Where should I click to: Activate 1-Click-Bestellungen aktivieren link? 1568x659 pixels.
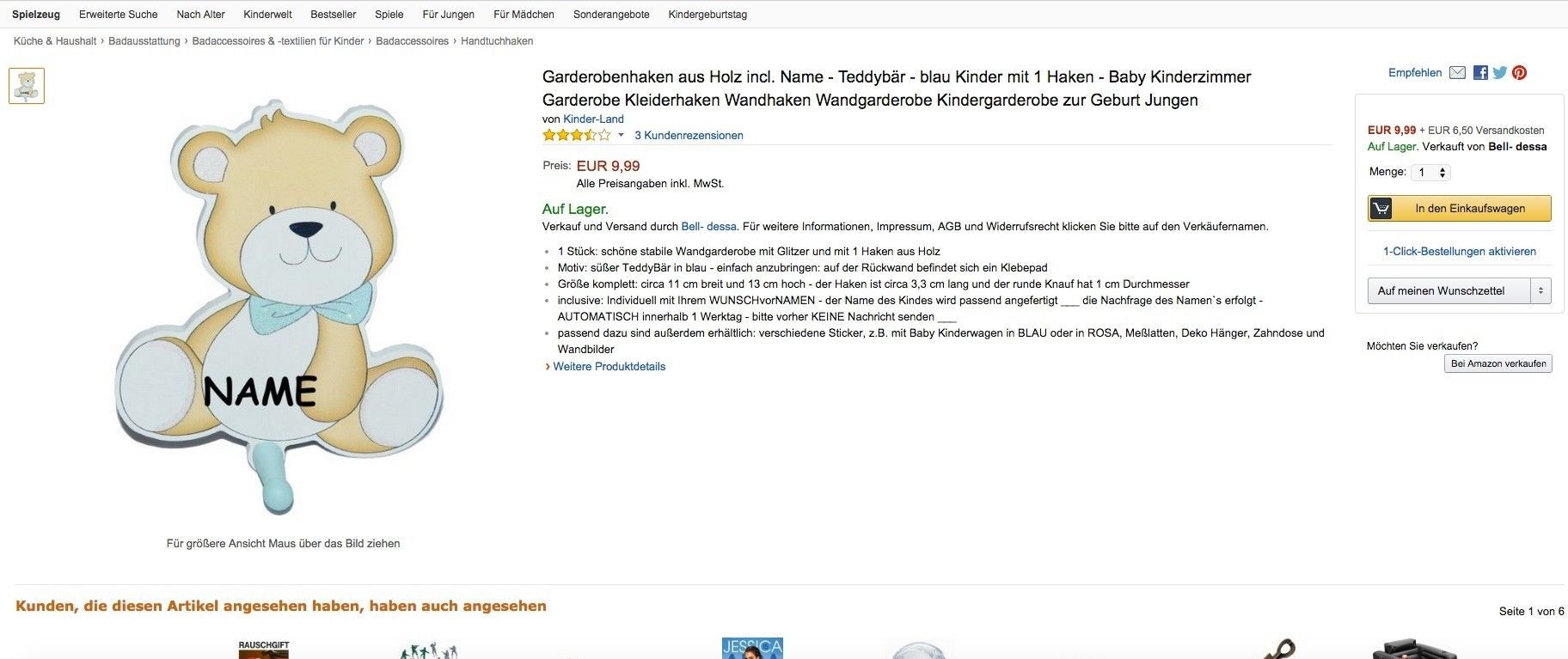(1460, 252)
